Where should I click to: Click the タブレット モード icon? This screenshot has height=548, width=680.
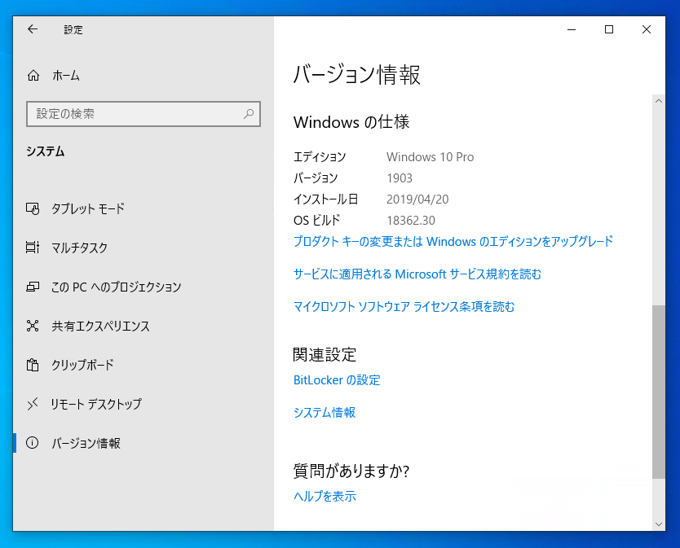pyautogui.click(x=33, y=209)
